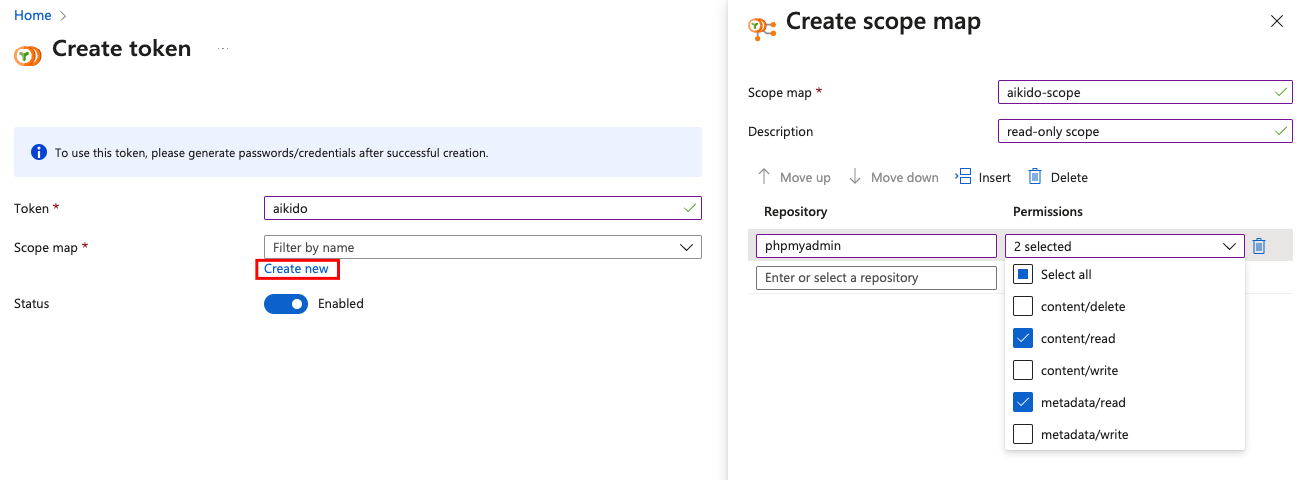Screen dimensions: 1312x480
Task: Click the Token name field containing aikido
Action: click(x=482, y=208)
